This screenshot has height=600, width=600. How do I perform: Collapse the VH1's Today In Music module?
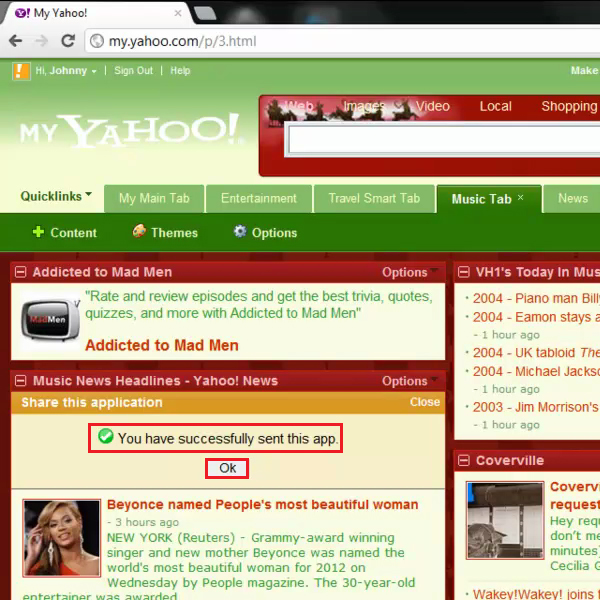464,272
